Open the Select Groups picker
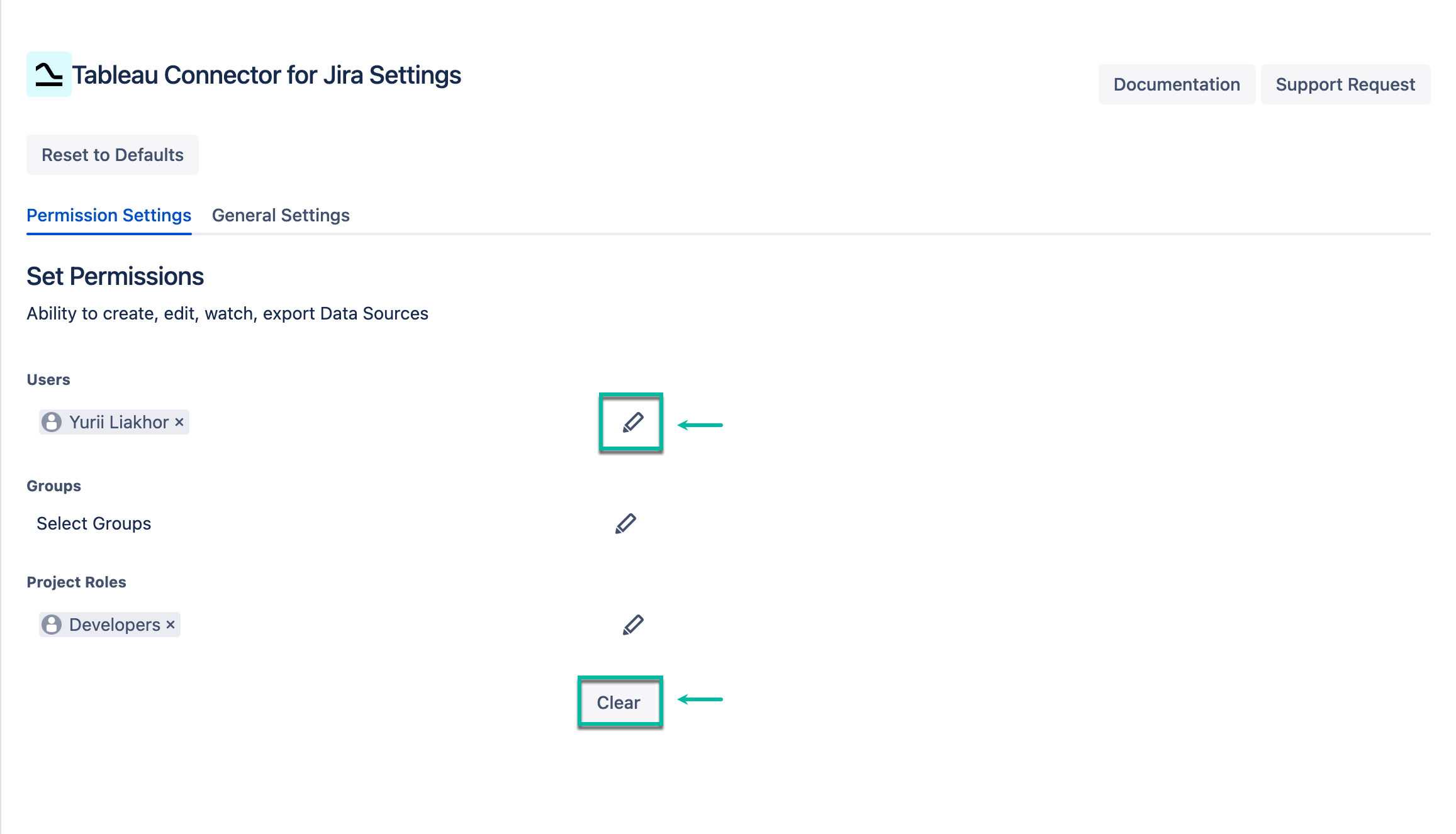 (93, 523)
